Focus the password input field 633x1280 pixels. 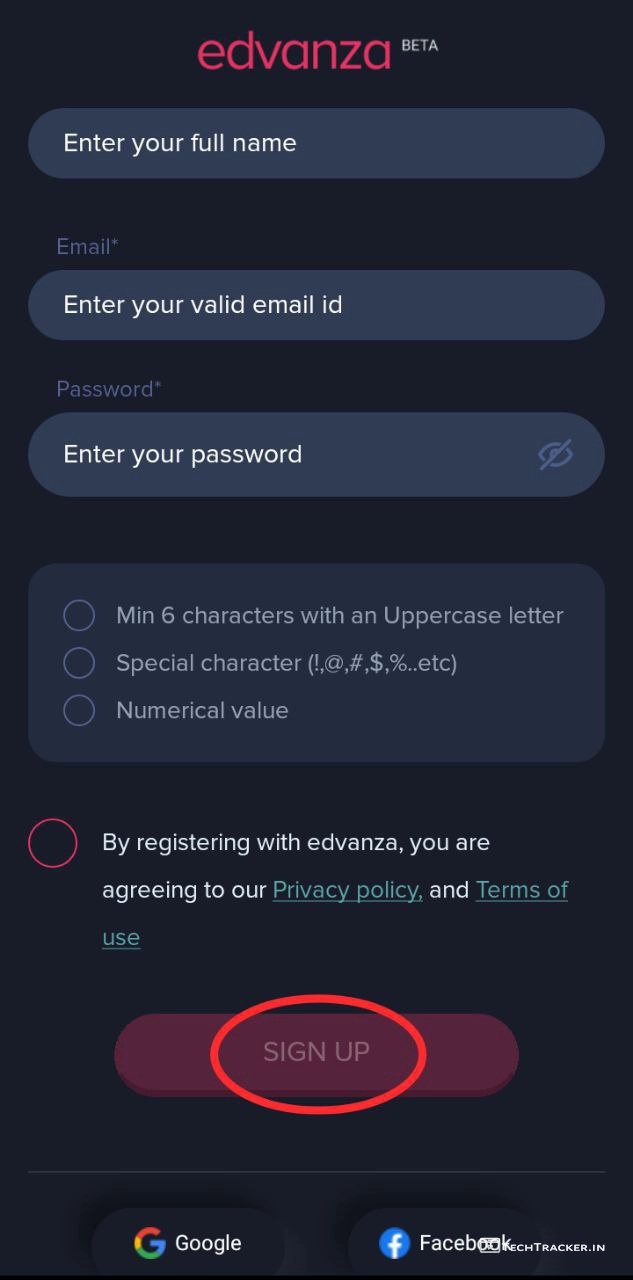(x=280, y=454)
